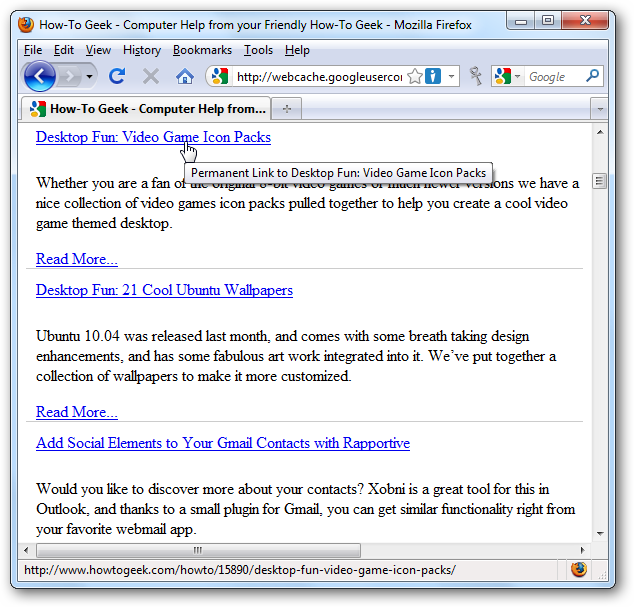This screenshot has width=634, height=607.
Task: Open Add Social Elements to Gmail Contacts link
Action: (x=223, y=443)
